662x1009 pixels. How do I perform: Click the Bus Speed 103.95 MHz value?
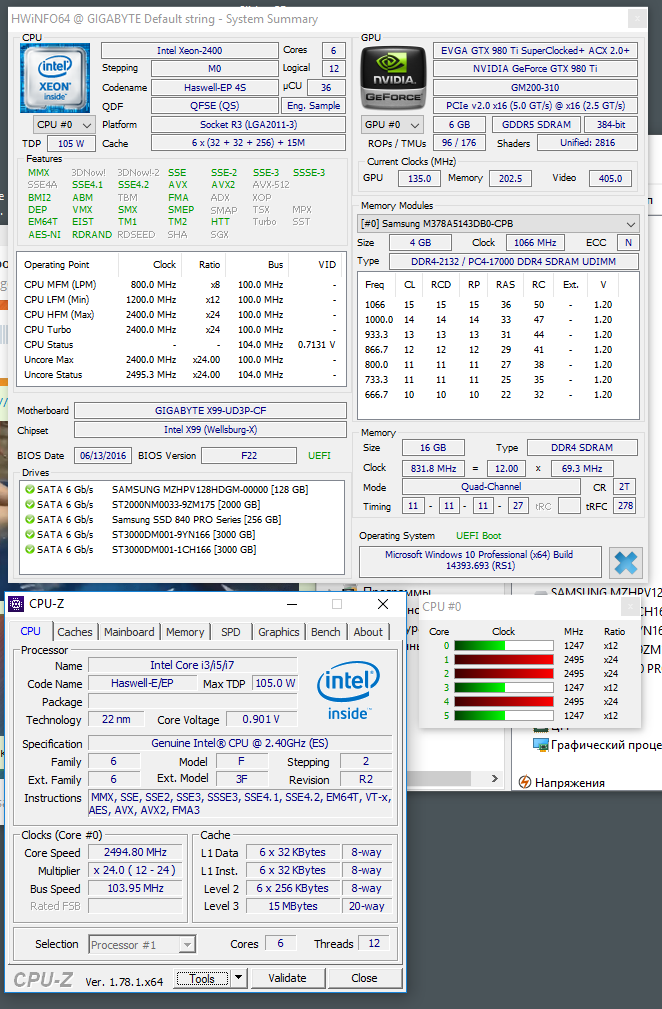coord(135,888)
